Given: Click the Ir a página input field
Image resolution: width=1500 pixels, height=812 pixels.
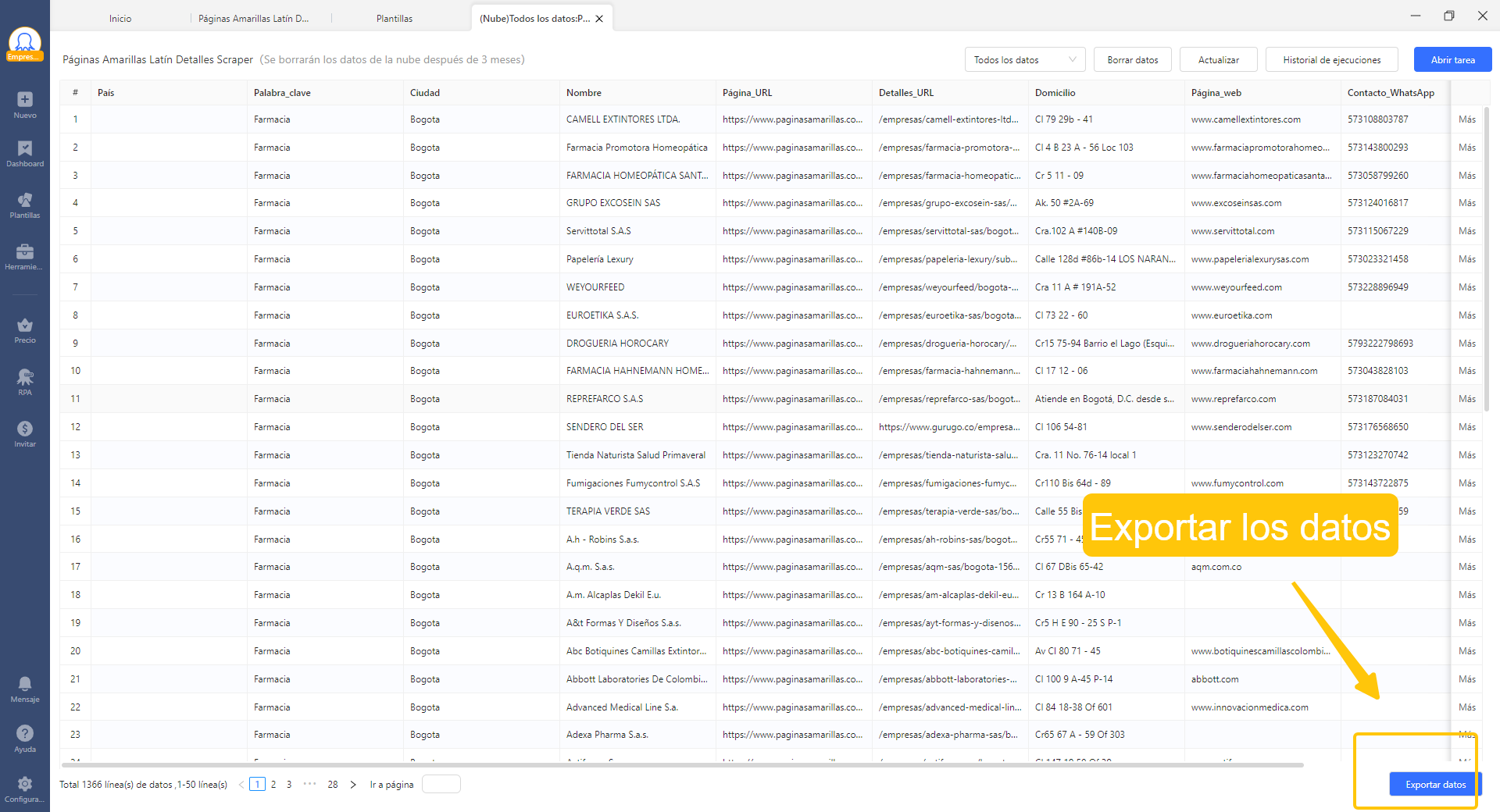Looking at the screenshot, I should (x=441, y=784).
